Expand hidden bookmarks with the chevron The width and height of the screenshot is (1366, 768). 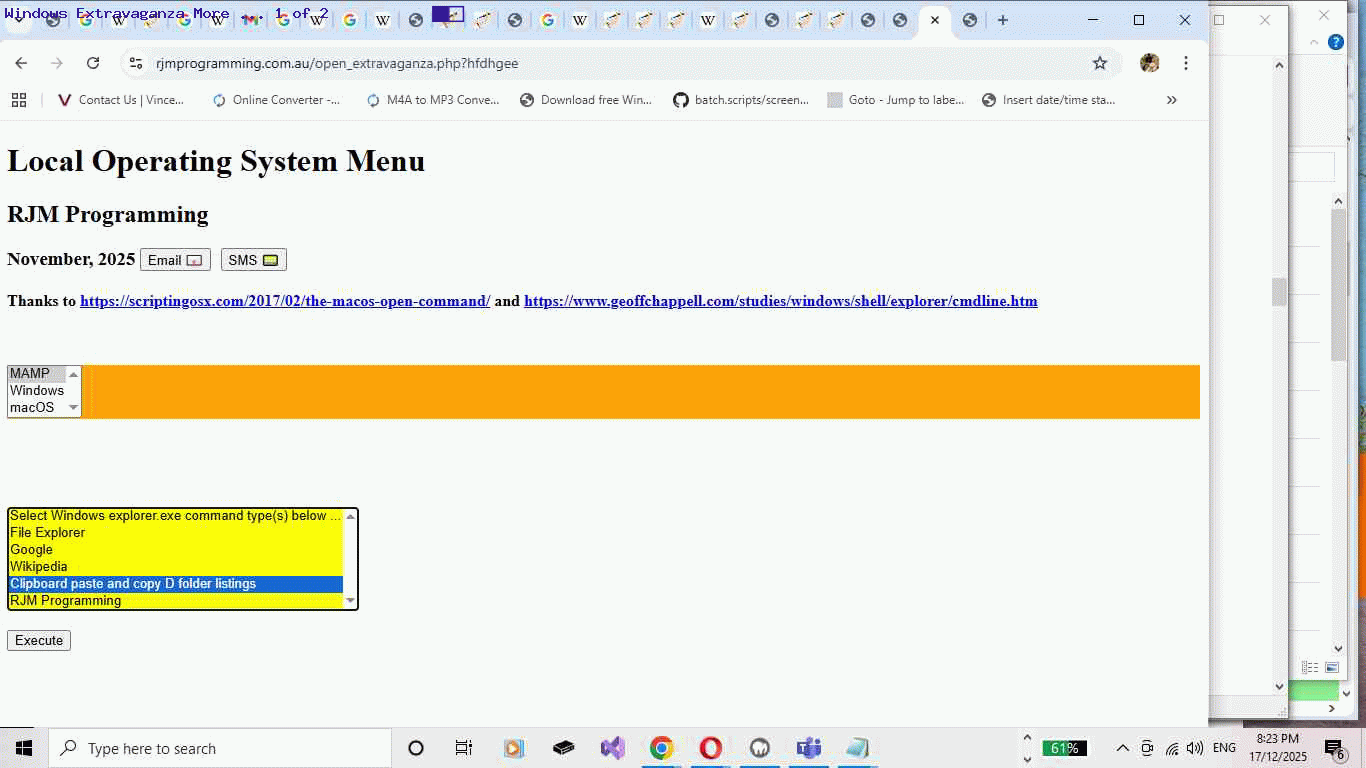click(1171, 99)
